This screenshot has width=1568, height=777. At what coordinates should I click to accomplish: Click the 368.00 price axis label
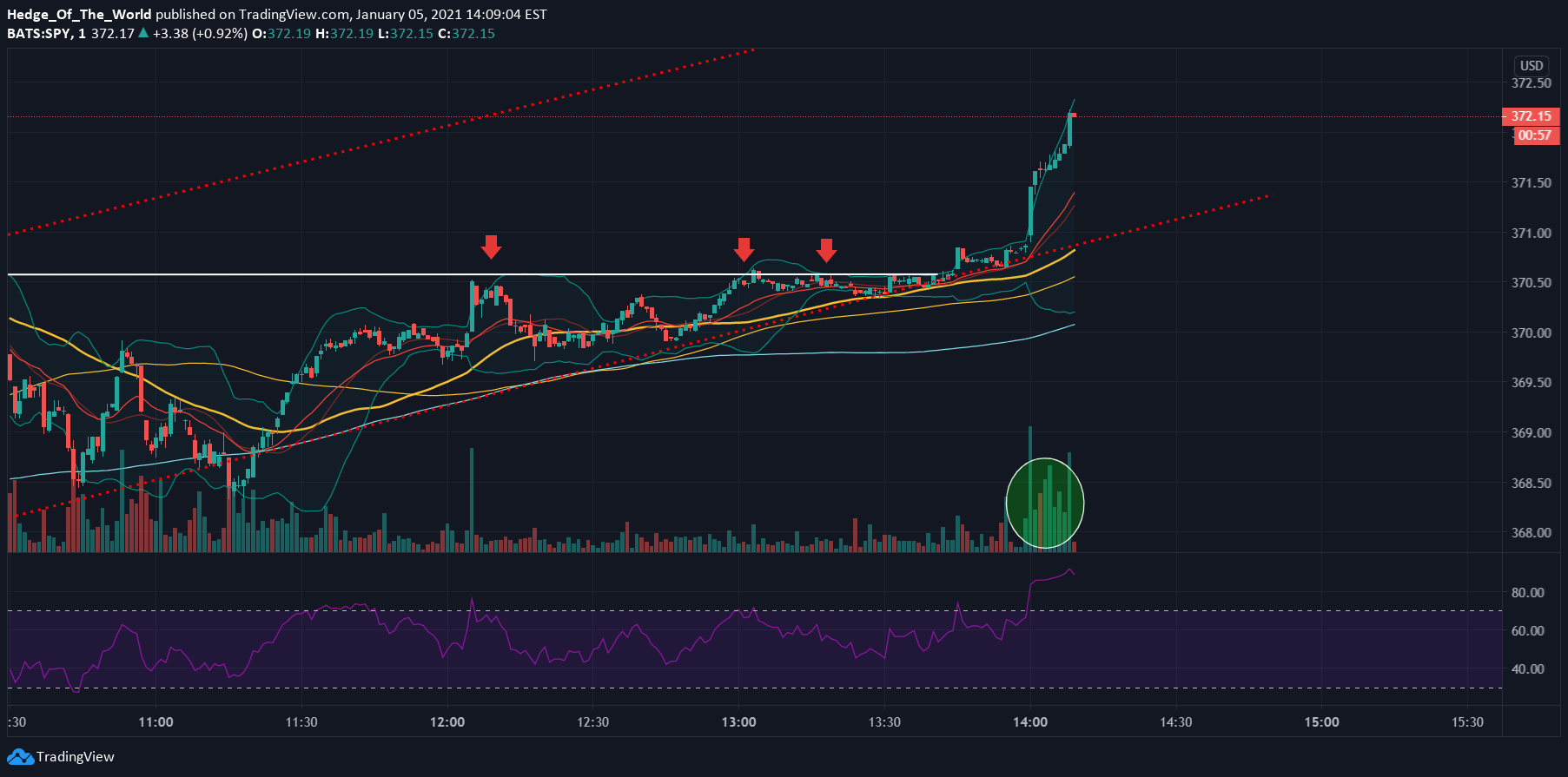(x=1531, y=532)
